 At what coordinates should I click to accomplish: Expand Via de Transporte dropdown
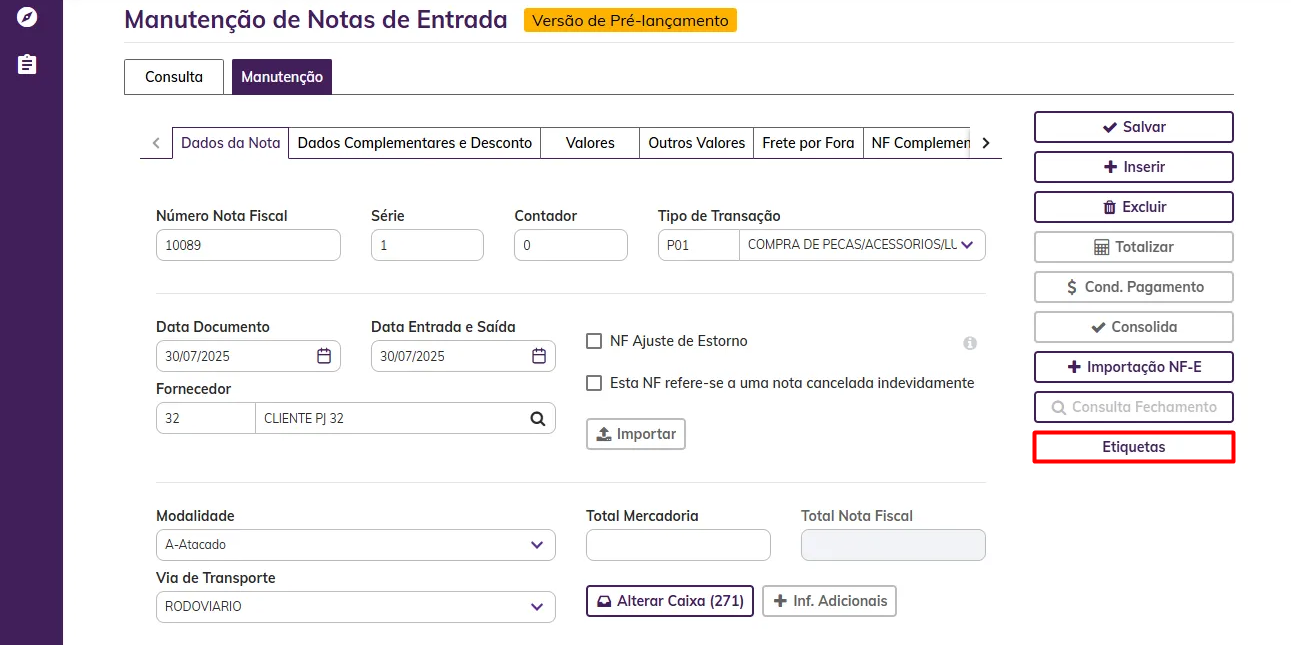(536, 606)
